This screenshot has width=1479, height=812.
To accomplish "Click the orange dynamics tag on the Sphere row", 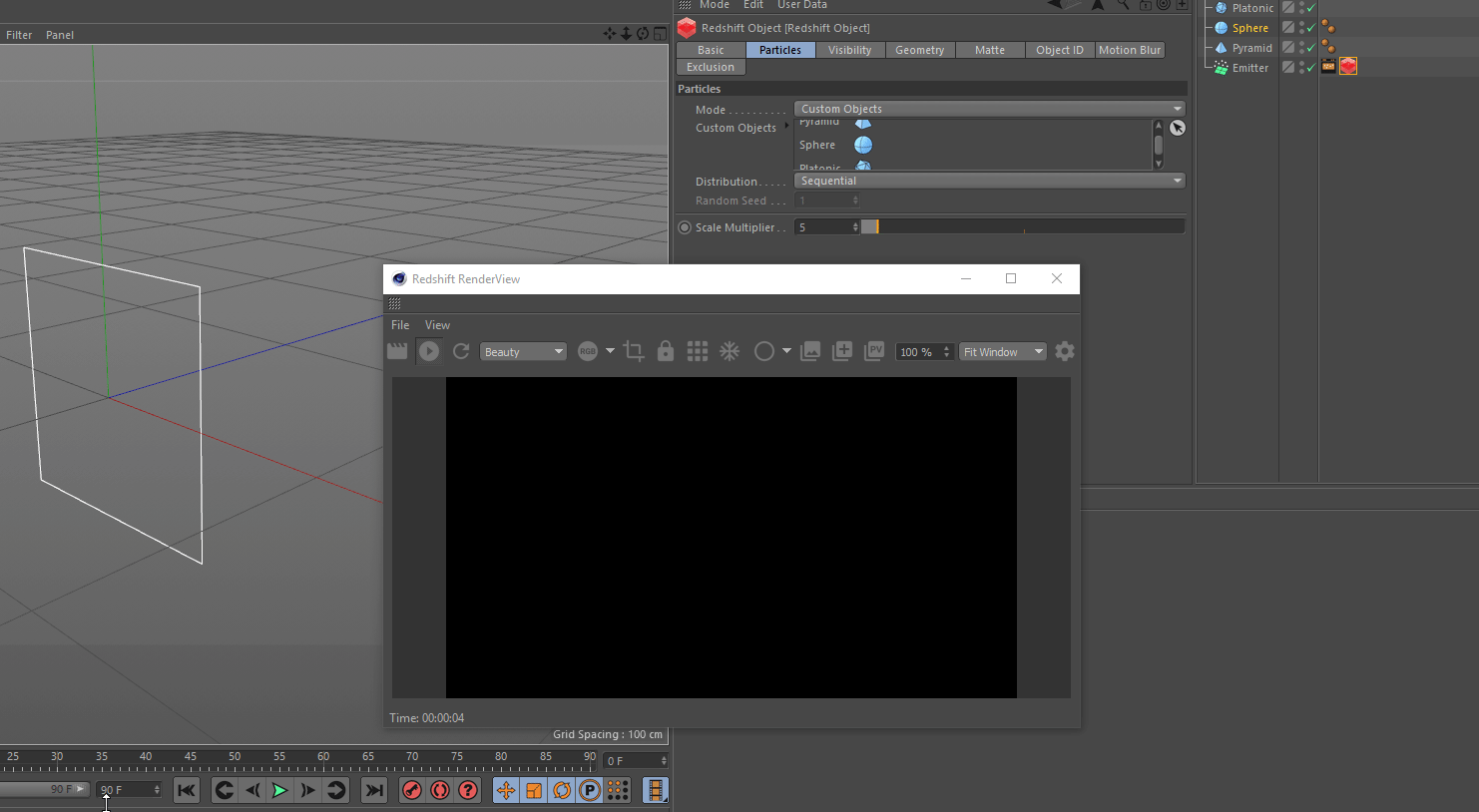I will click(x=1328, y=27).
